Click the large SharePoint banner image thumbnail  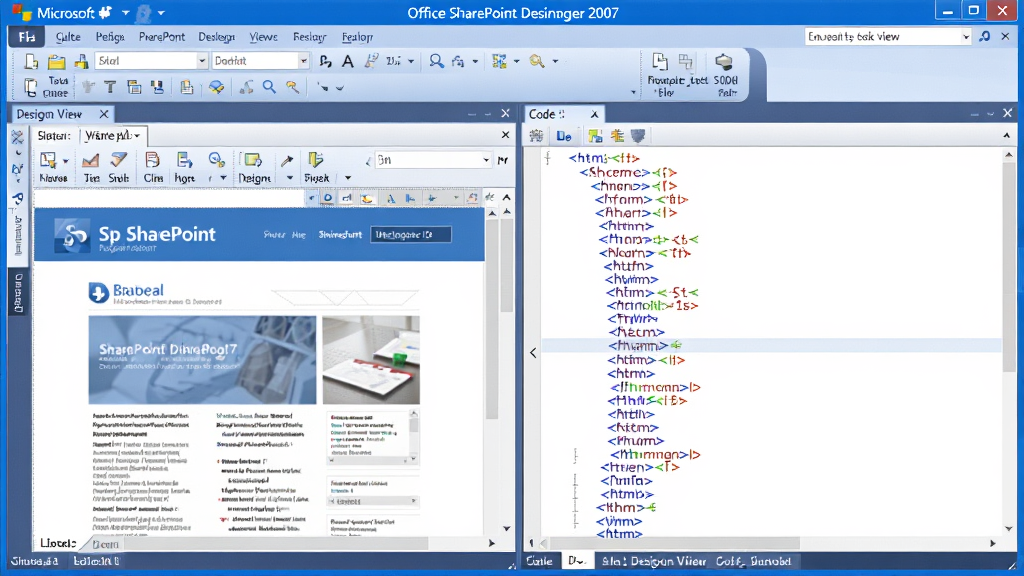[202, 360]
